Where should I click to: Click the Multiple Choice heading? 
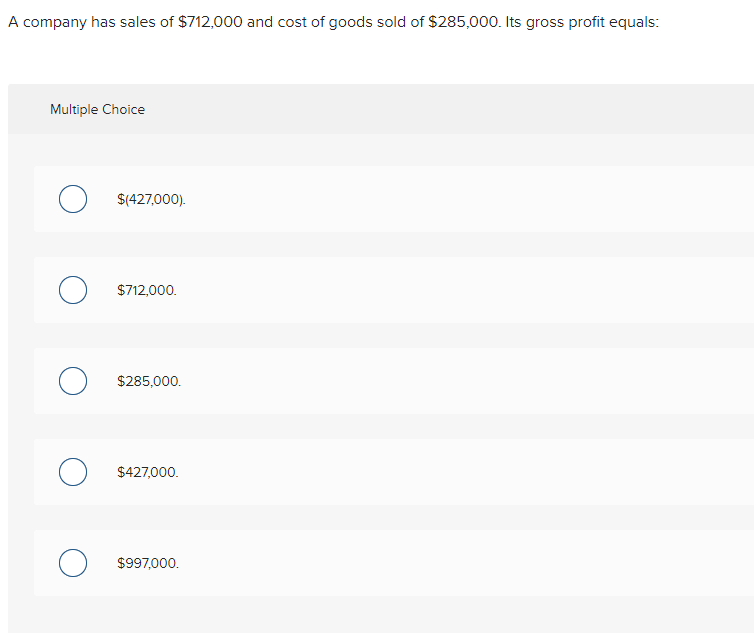pos(97,110)
